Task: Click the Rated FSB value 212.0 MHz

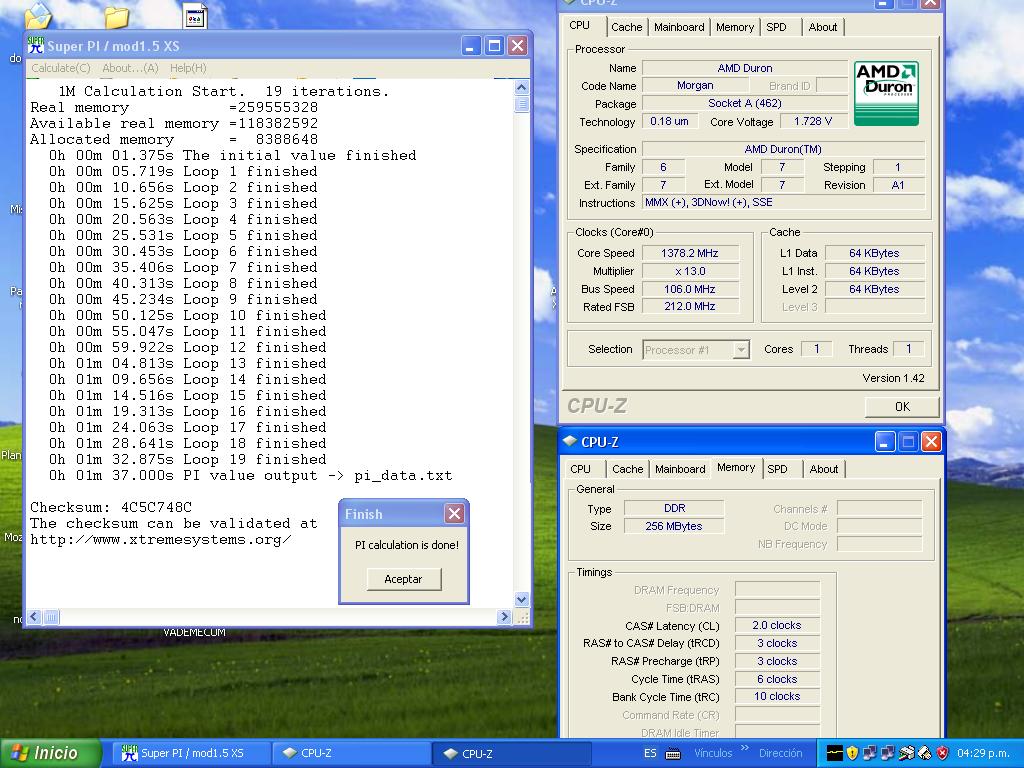Action: point(690,306)
